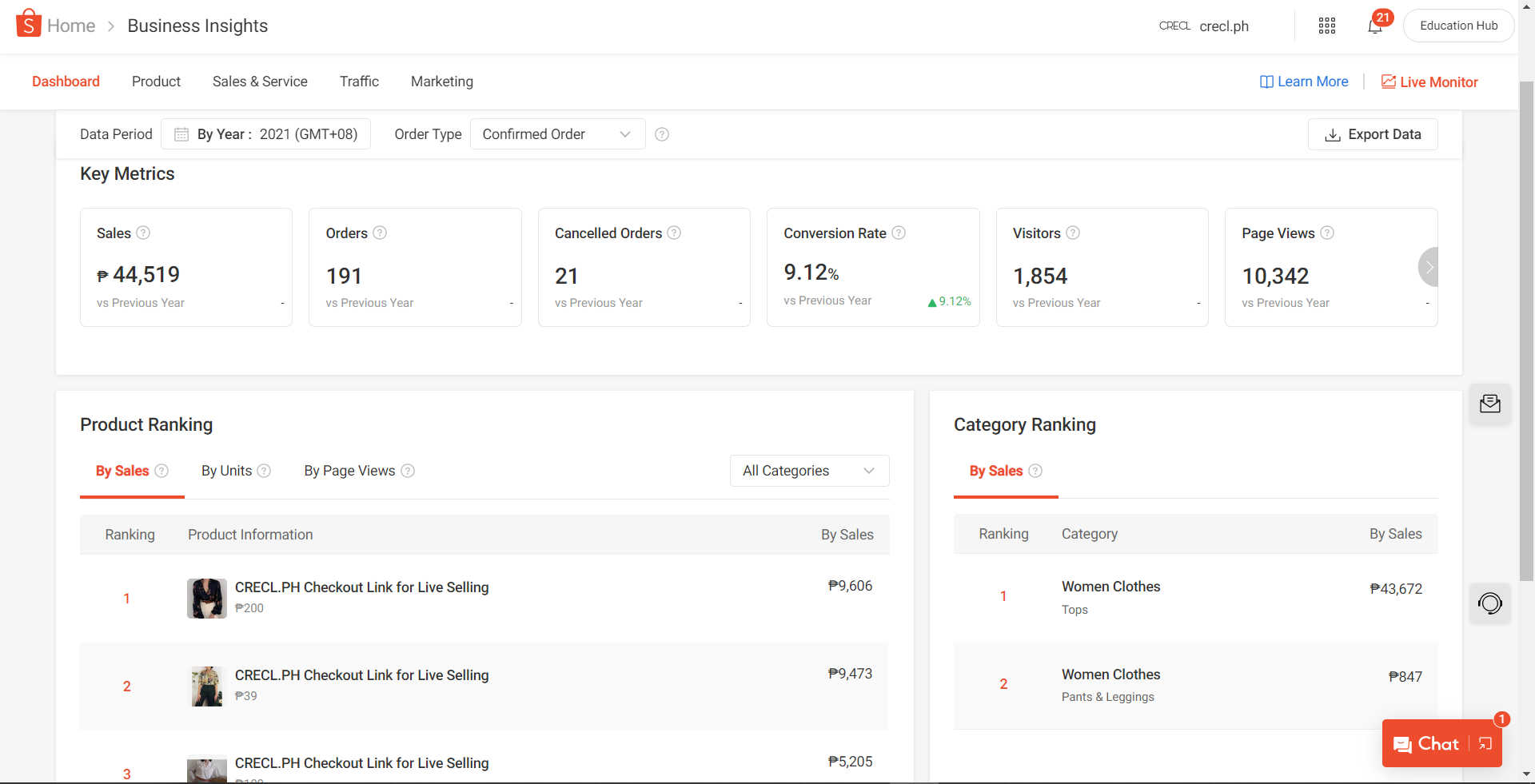The image size is (1535, 784).
Task: Click the Cancelled Orders help icon
Action: (x=674, y=233)
